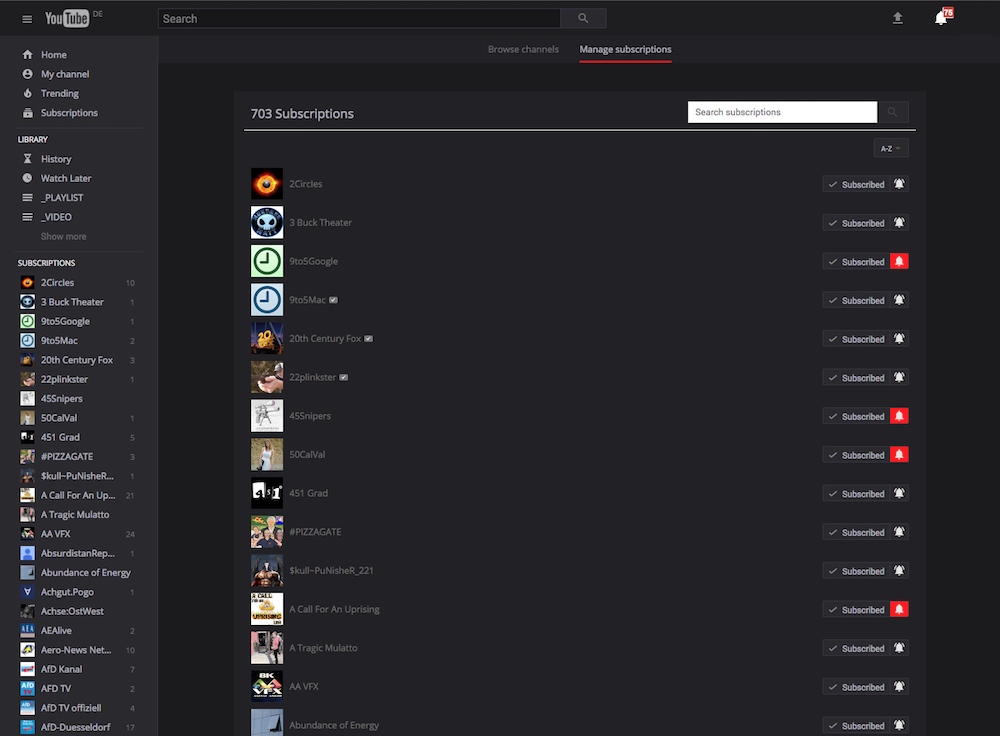This screenshot has width=1000, height=736.
Task: Disable red bell for A Call For An Uprising
Action: tap(899, 610)
